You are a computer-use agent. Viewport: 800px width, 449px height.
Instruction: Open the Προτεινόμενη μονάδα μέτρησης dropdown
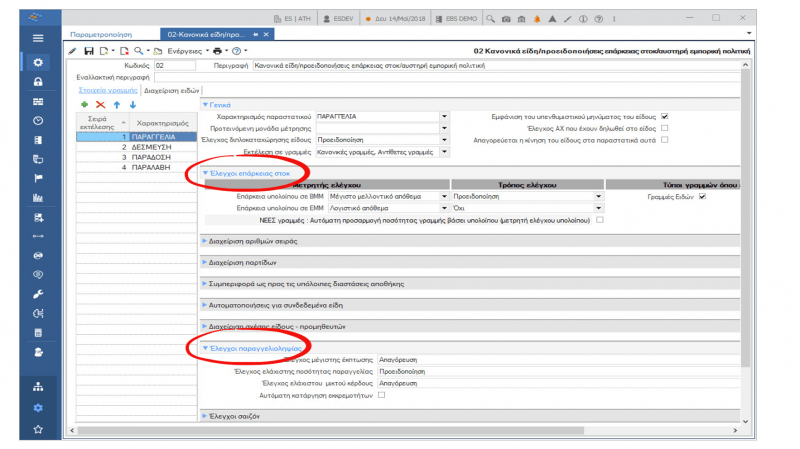coord(444,128)
